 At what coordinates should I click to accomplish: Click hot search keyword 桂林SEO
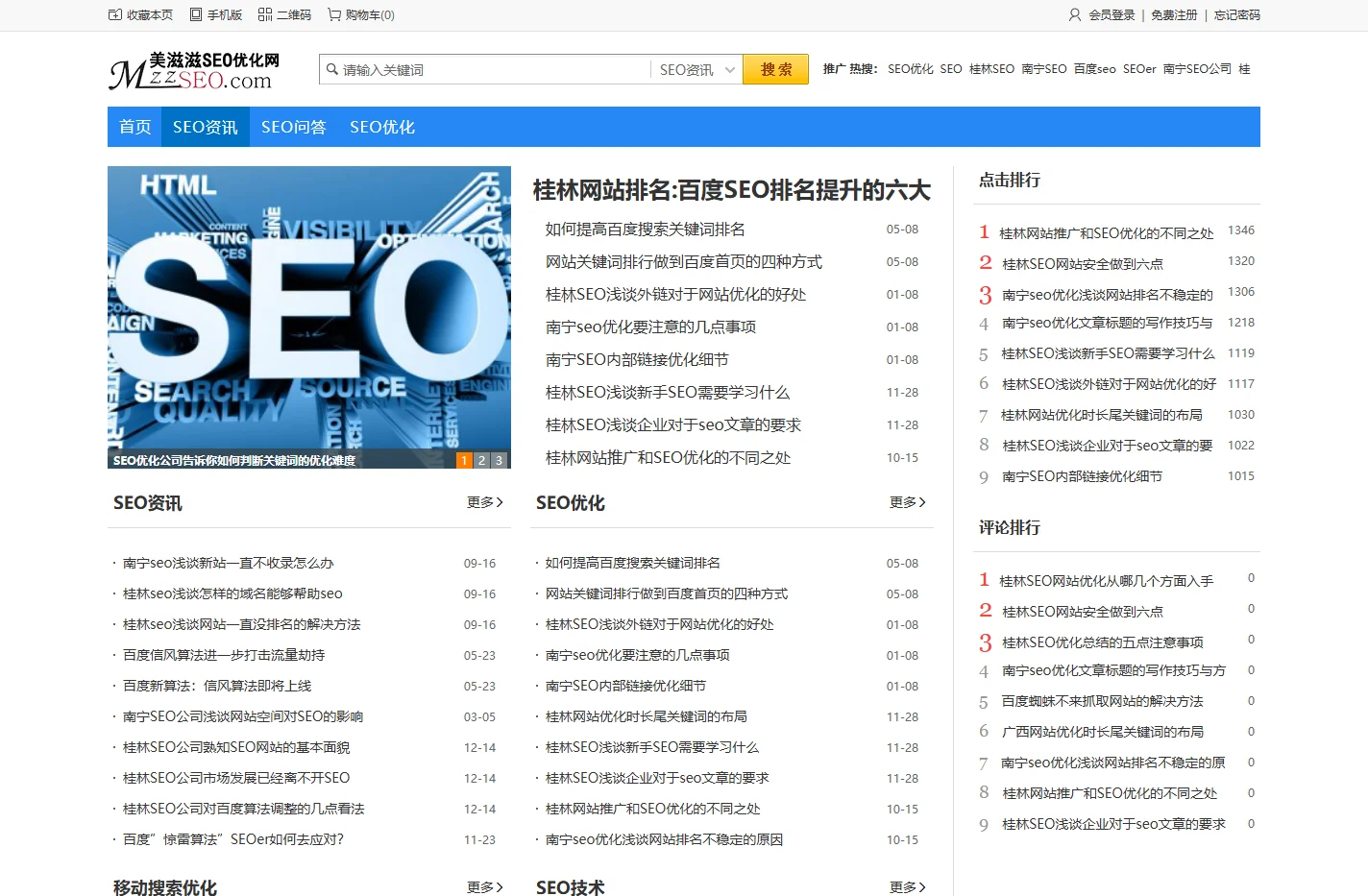[991, 69]
